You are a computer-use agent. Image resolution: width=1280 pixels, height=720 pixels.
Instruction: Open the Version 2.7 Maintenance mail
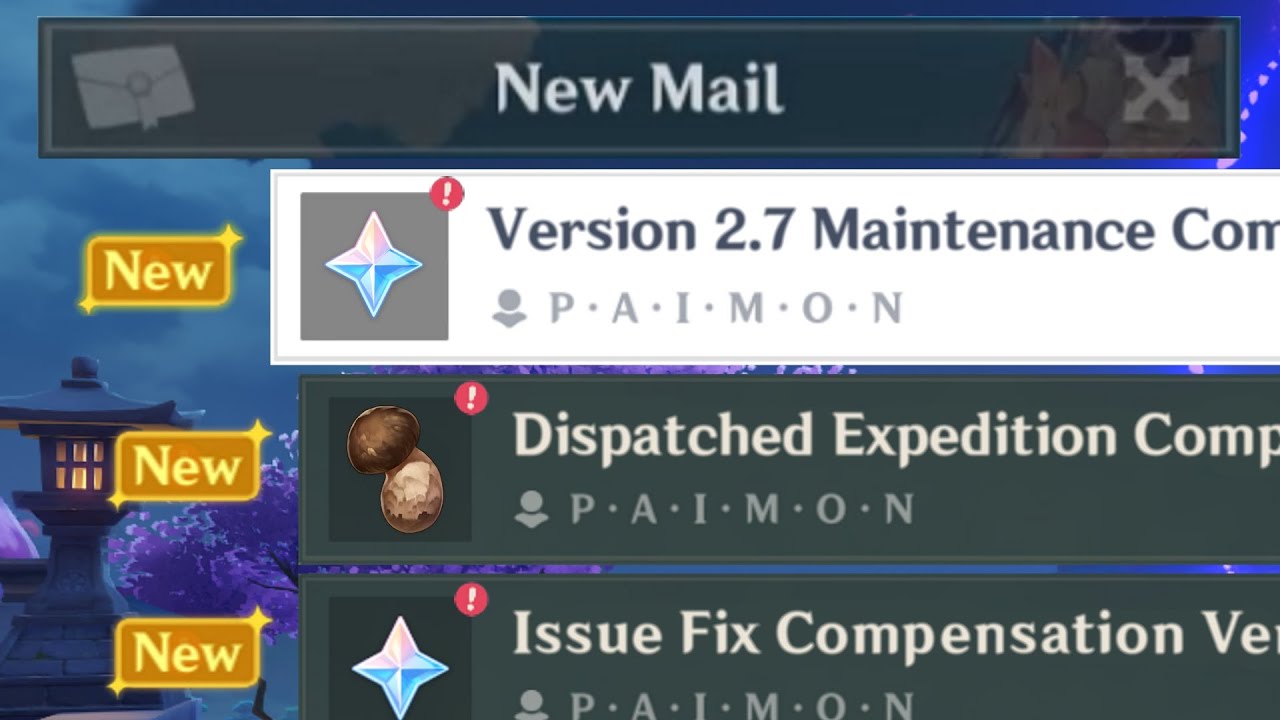click(776, 267)
